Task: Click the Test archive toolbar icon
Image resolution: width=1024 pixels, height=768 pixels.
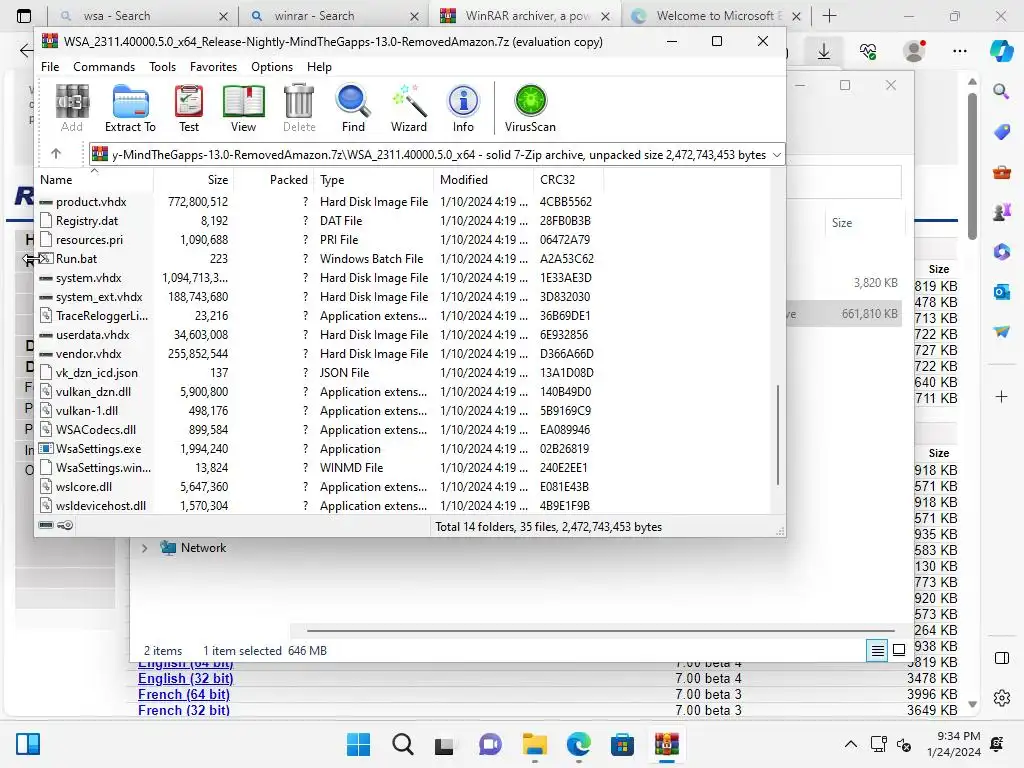Action: pyautogui.click(x=189, y=108)
